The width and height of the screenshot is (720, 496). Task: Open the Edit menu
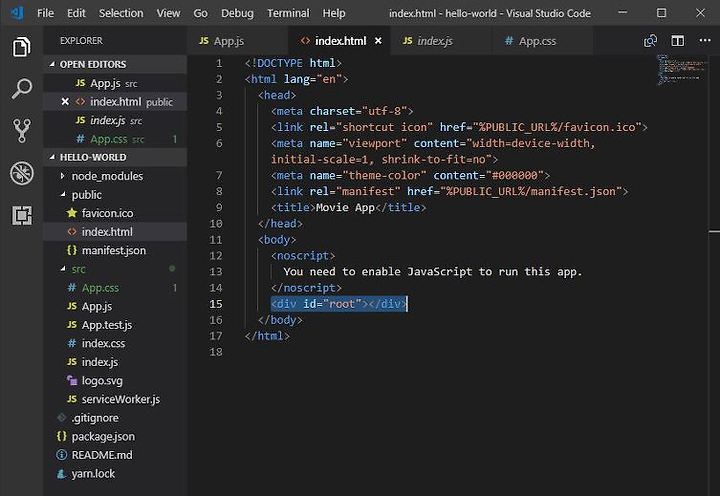76,13
